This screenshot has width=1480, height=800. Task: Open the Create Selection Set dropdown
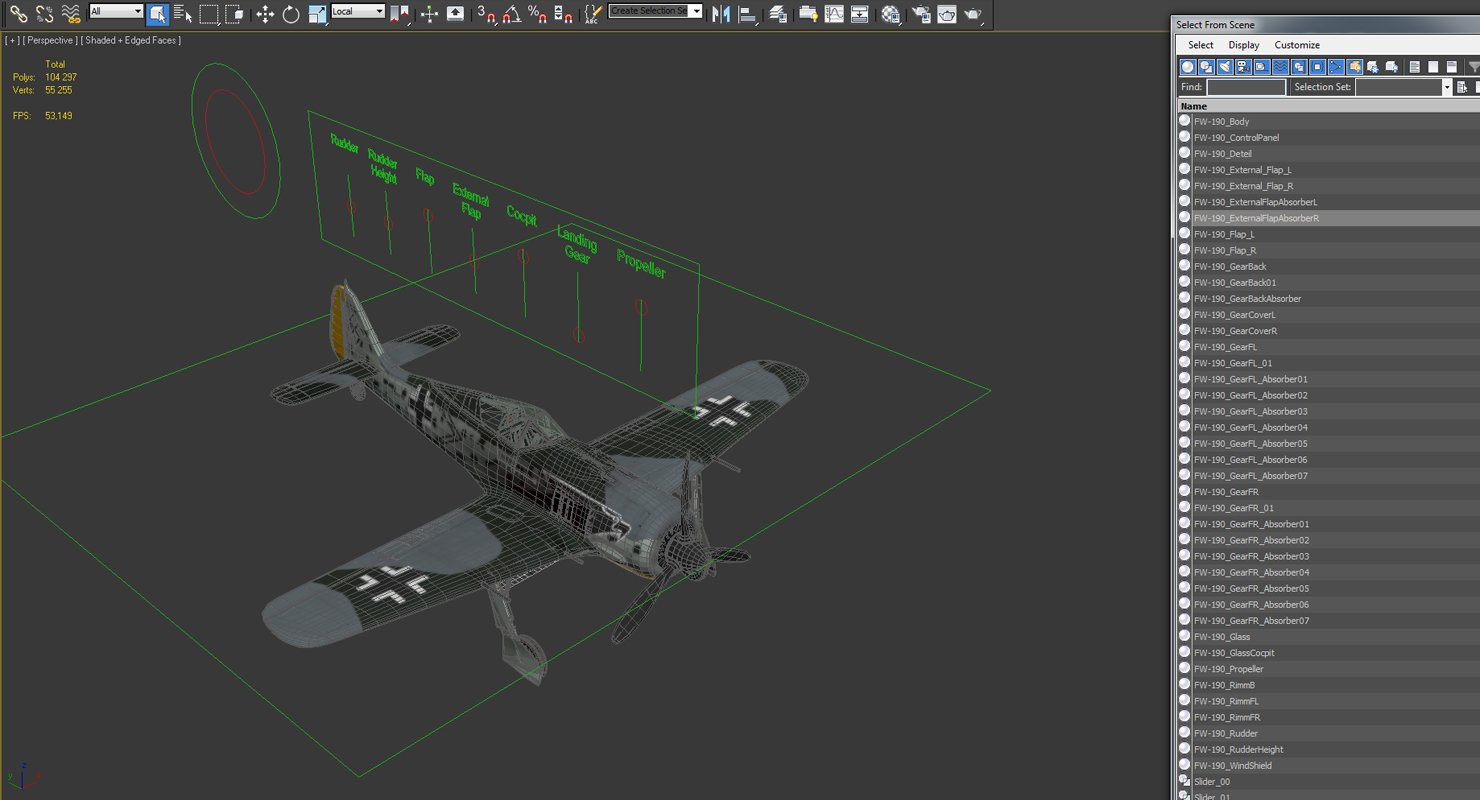[656, 11]
